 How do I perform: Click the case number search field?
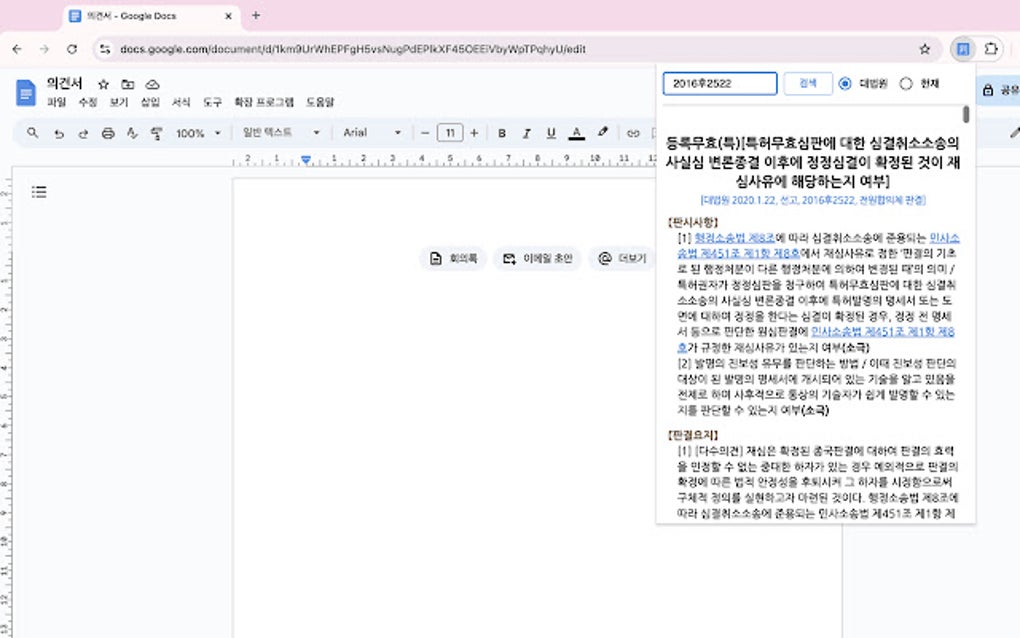pyautogui.click(x=720, y=84)
